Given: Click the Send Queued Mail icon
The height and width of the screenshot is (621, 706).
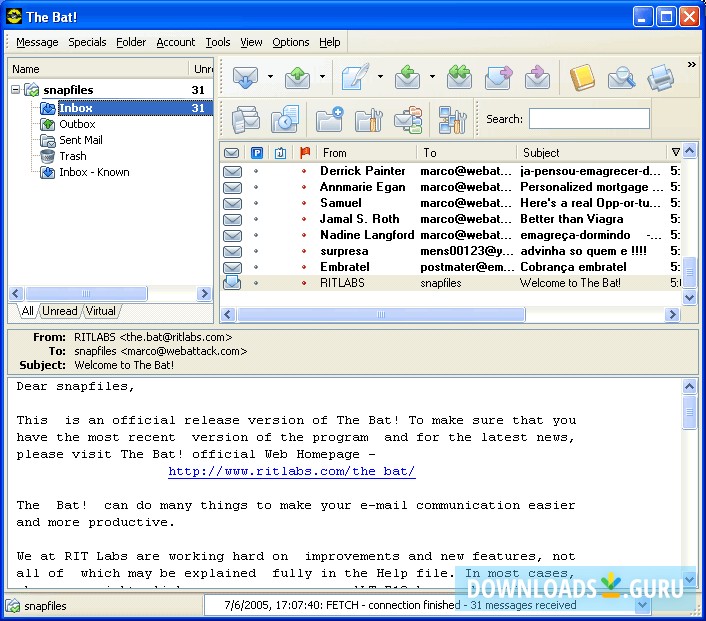Looking at the screenshot, I should coord(298,77).
